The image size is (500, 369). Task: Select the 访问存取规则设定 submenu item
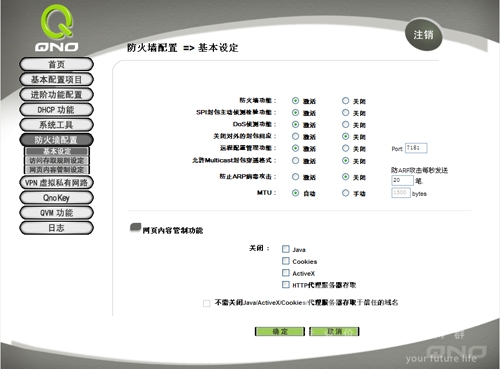point(57,160)
